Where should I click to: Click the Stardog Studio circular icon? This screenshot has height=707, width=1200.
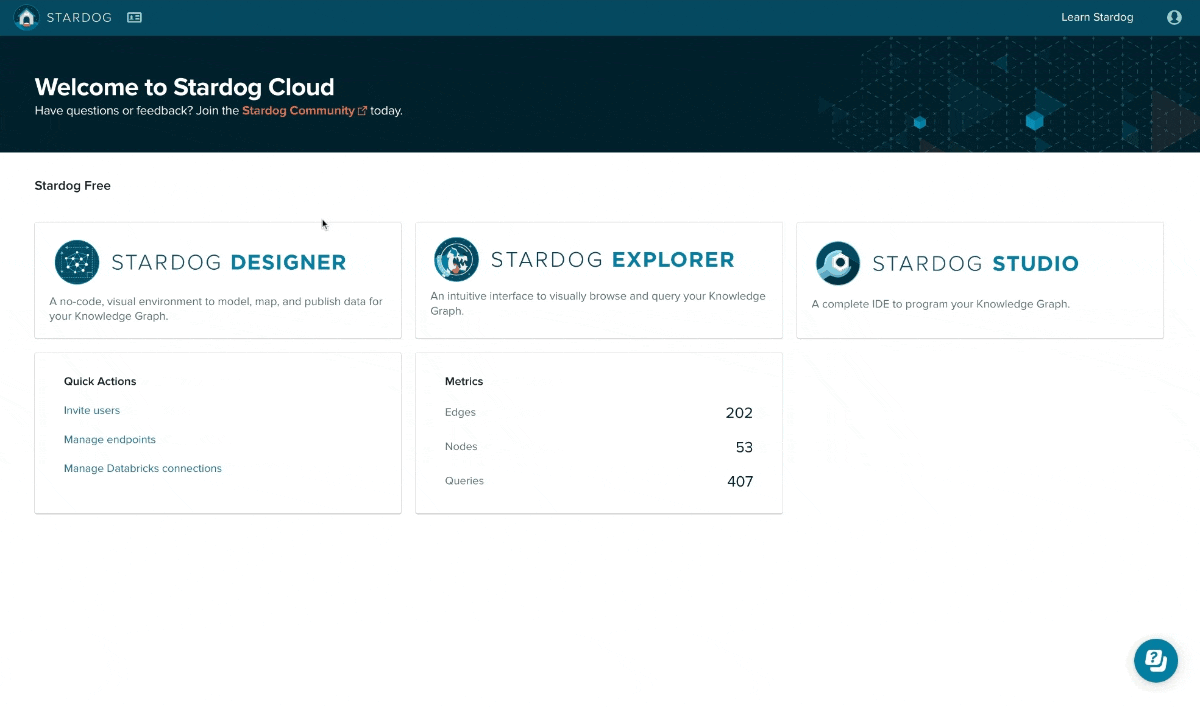coord(837,264)
